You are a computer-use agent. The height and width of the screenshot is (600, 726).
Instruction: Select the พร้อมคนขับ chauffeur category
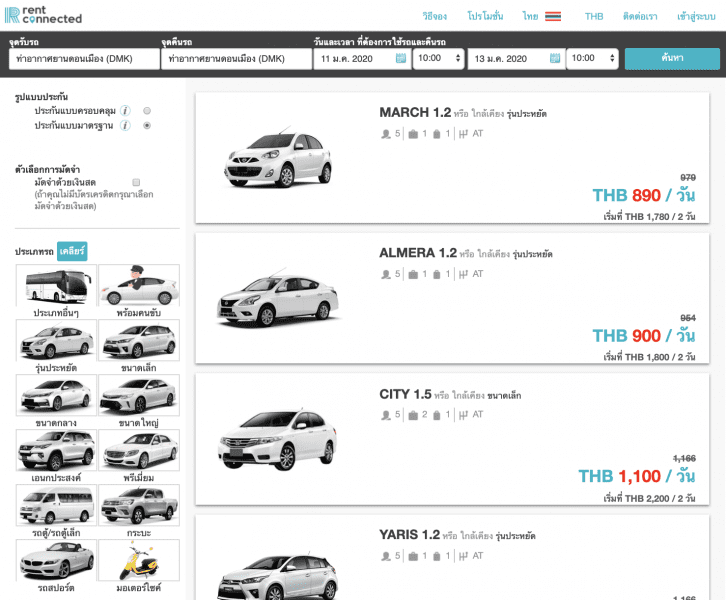pyautogui.click(x=139, y=291)
